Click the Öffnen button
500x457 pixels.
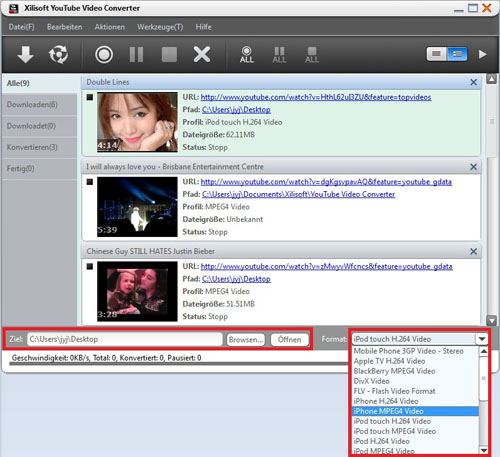(x=289, y=340)
